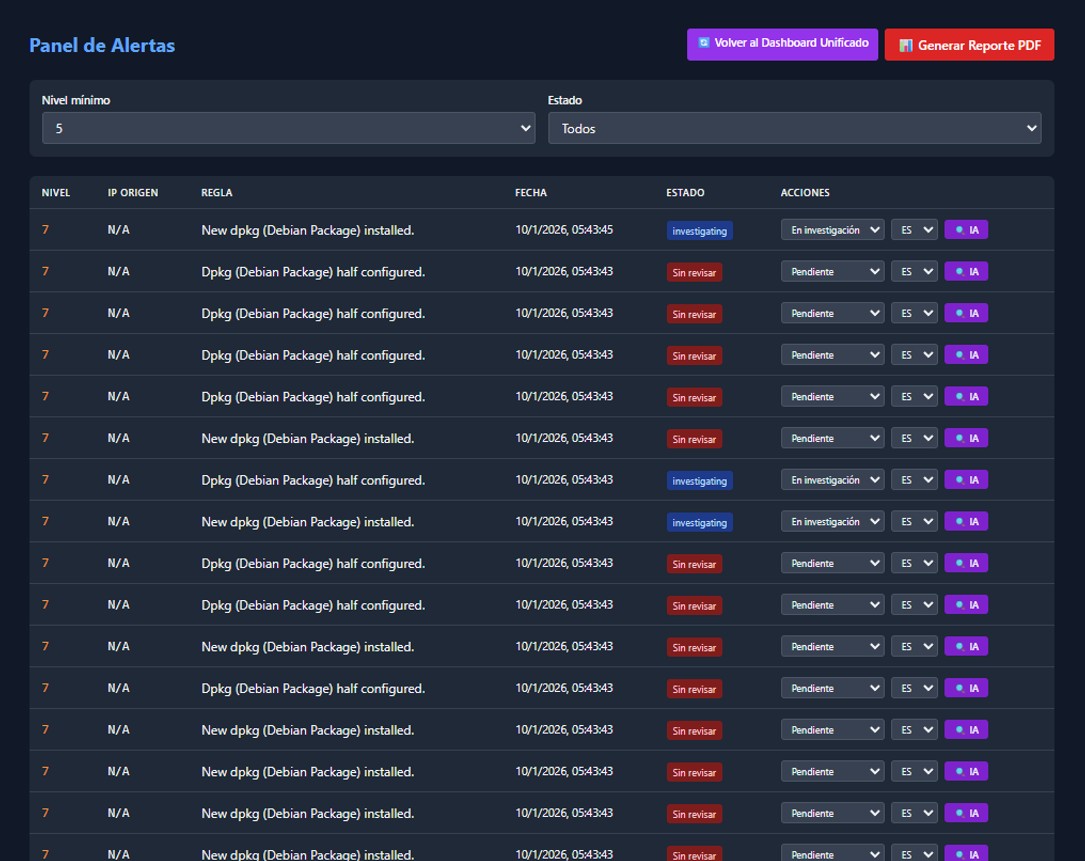Click the IA button in the first alert row
The image size is (1085, 861).
tap(966, 230)
